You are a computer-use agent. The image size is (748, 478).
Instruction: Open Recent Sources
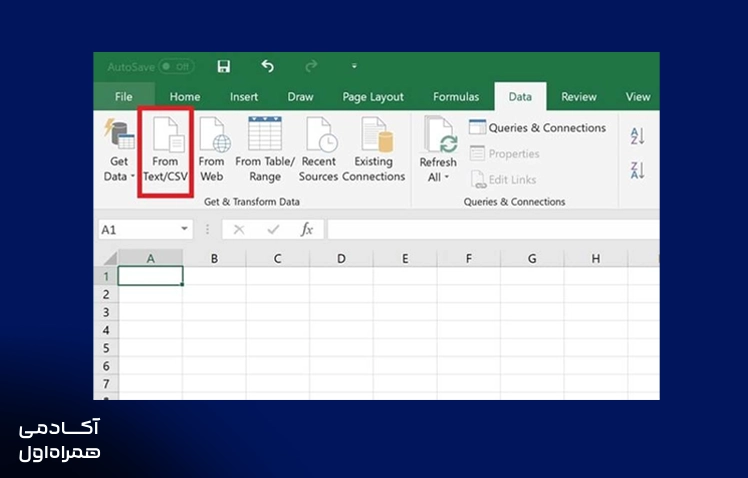click(319, 151)
